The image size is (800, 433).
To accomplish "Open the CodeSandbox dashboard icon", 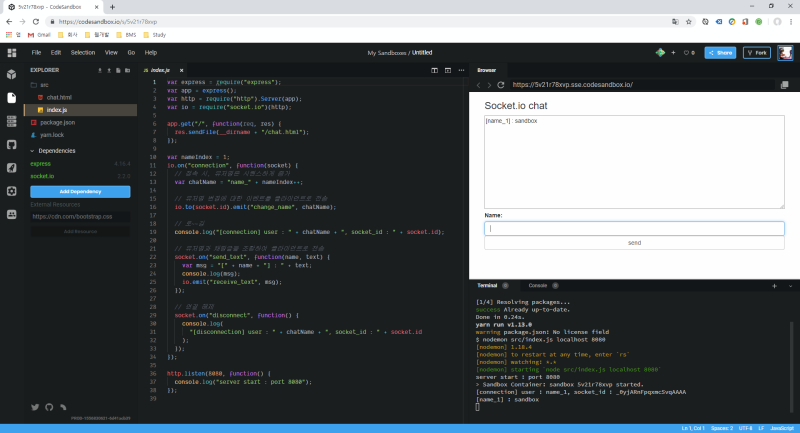I will (12, 53).
